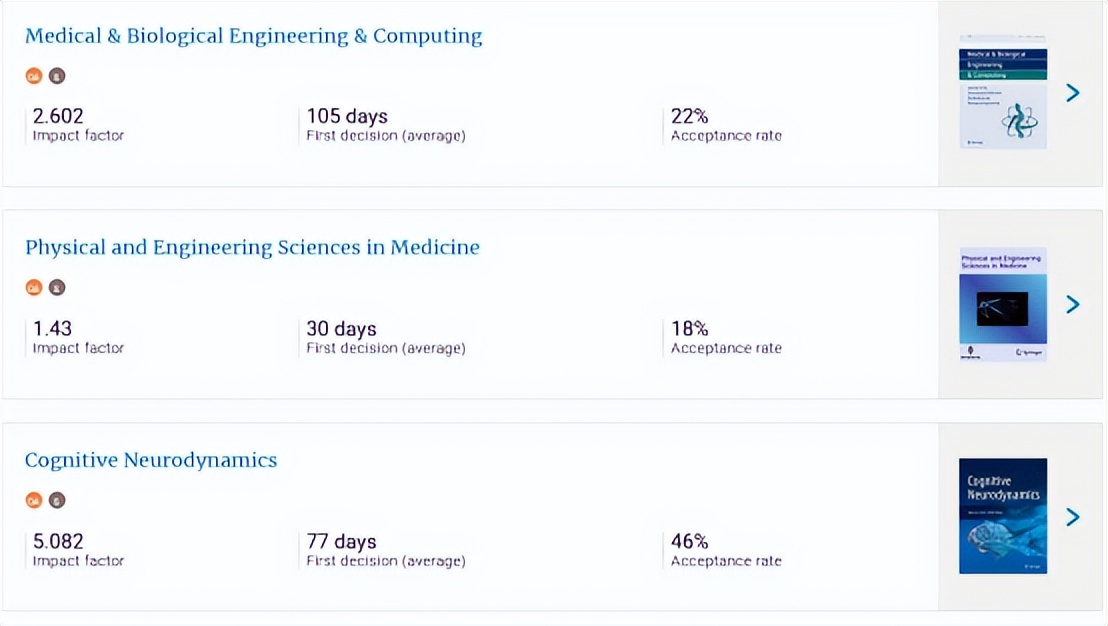Viewport: 1108px width, 626px height.
Task: Open the Physical and Engineering Sciences chevron arrow
Action: click(x=1072, y=304)
